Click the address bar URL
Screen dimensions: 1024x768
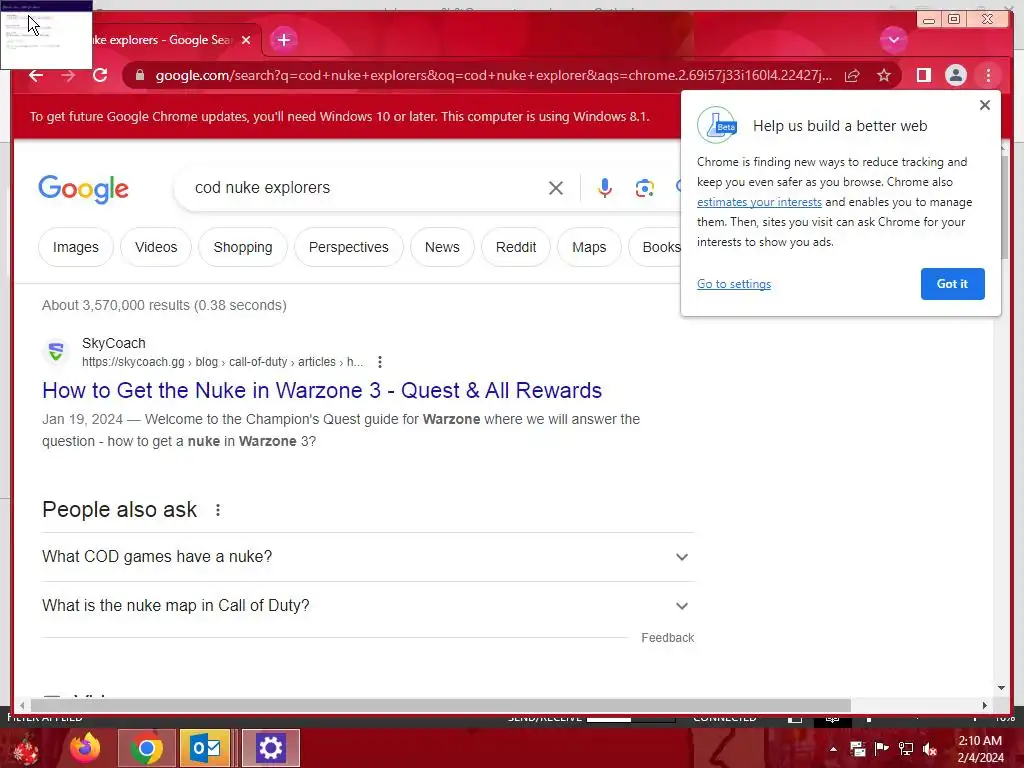pyautogui.click(x=493, y=75)
